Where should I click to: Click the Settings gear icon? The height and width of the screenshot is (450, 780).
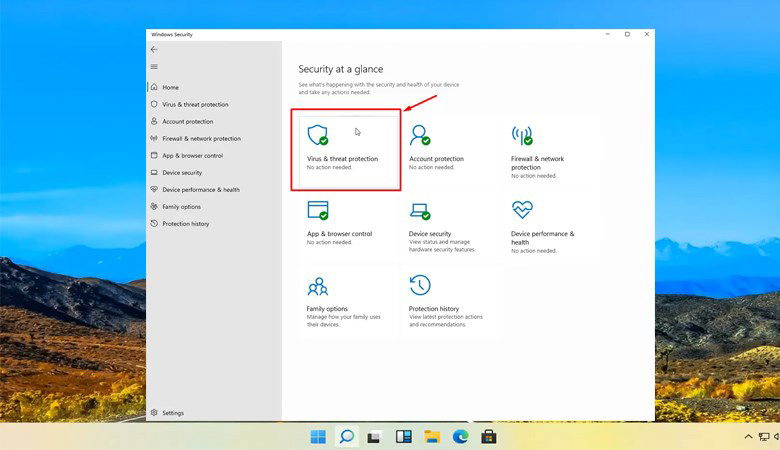click(x=154, y=413)
